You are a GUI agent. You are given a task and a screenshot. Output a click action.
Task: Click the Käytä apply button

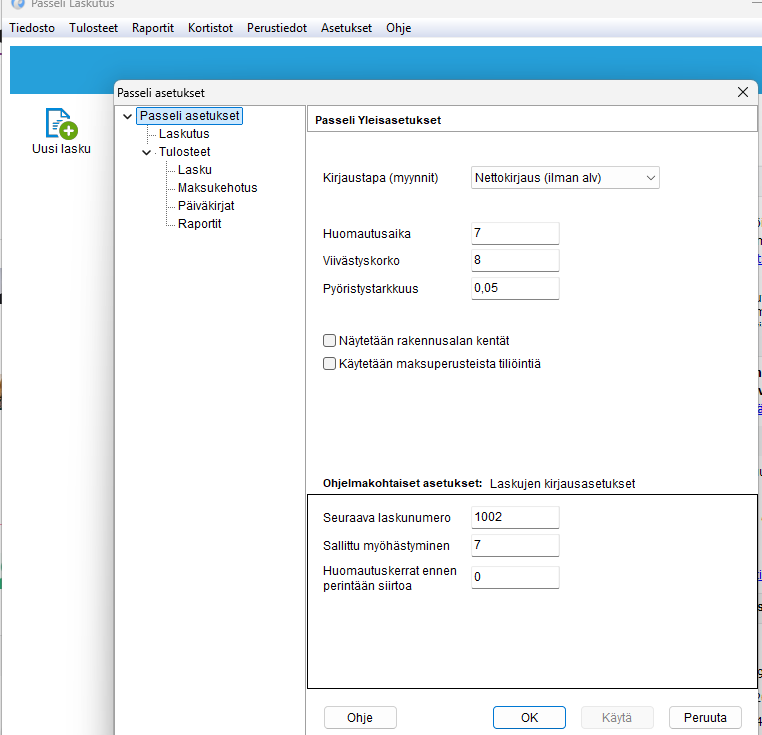pyautogui.click(x=617, y=718)
